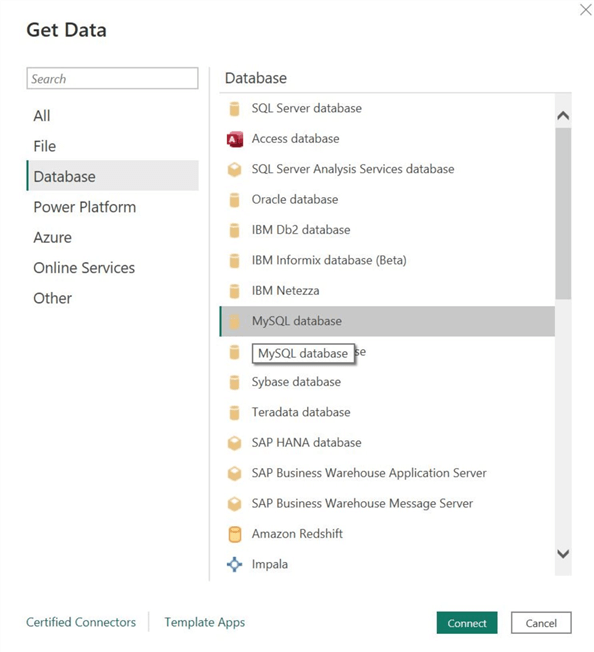The image size is (594, 652).
Task: Click the Teradata database cylinder icon
Action: tap(234, 412)
